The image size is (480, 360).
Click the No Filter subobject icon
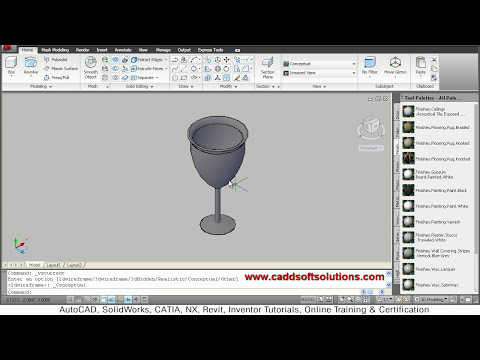370,65
